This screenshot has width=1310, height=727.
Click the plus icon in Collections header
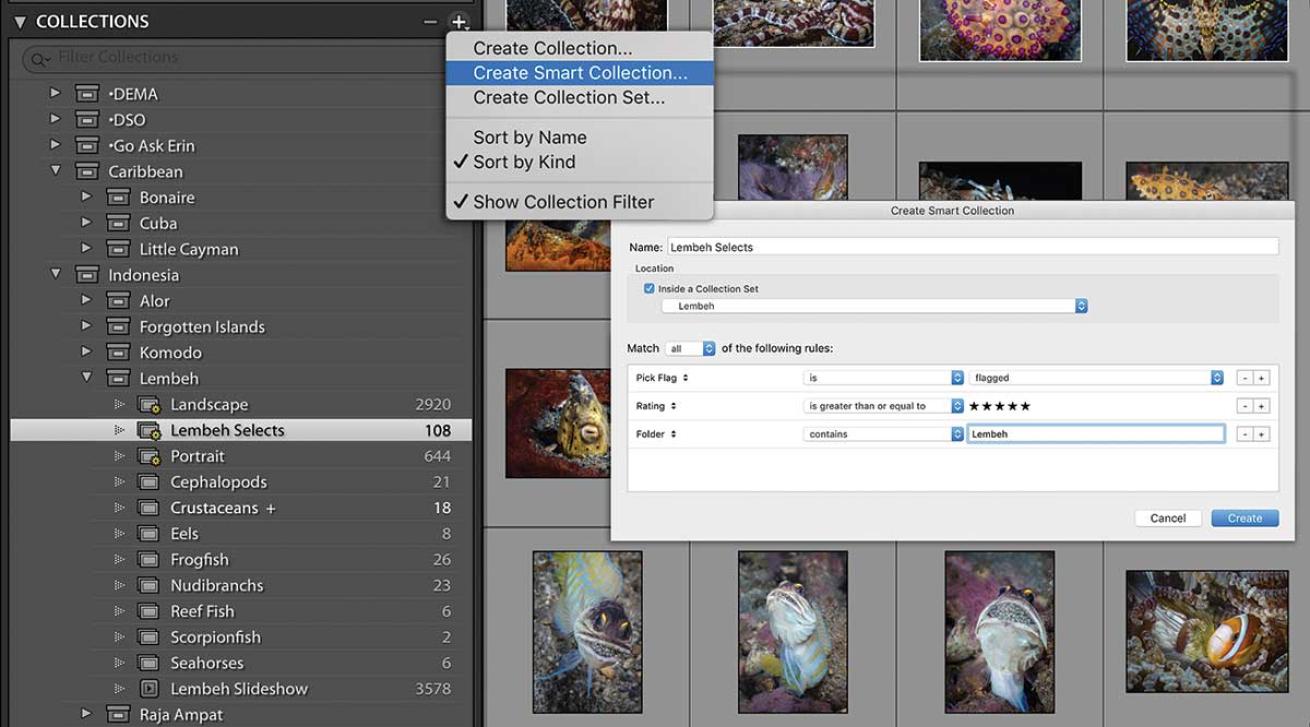(458, 21)
